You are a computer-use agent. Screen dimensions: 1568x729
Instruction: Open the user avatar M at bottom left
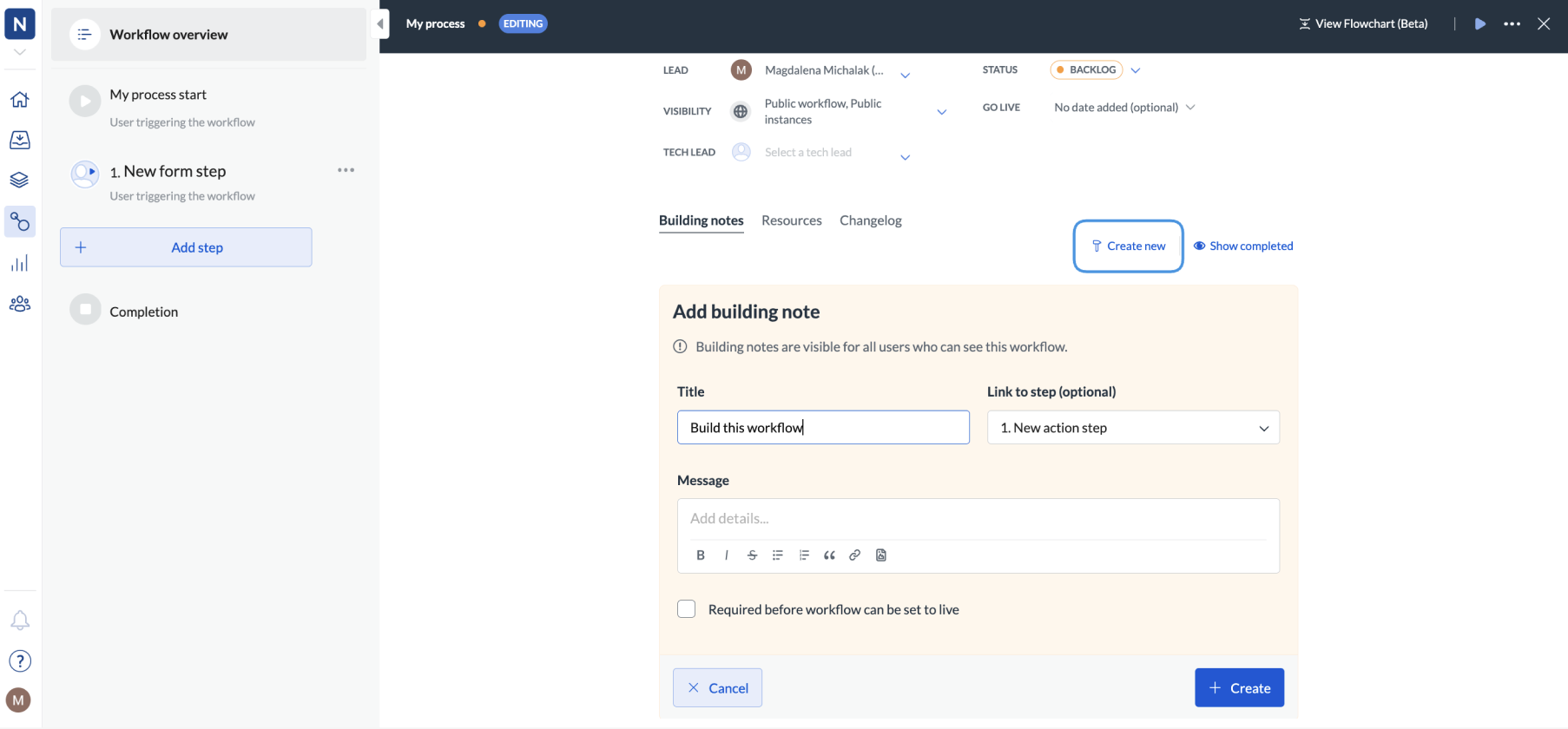coord(18,700)
